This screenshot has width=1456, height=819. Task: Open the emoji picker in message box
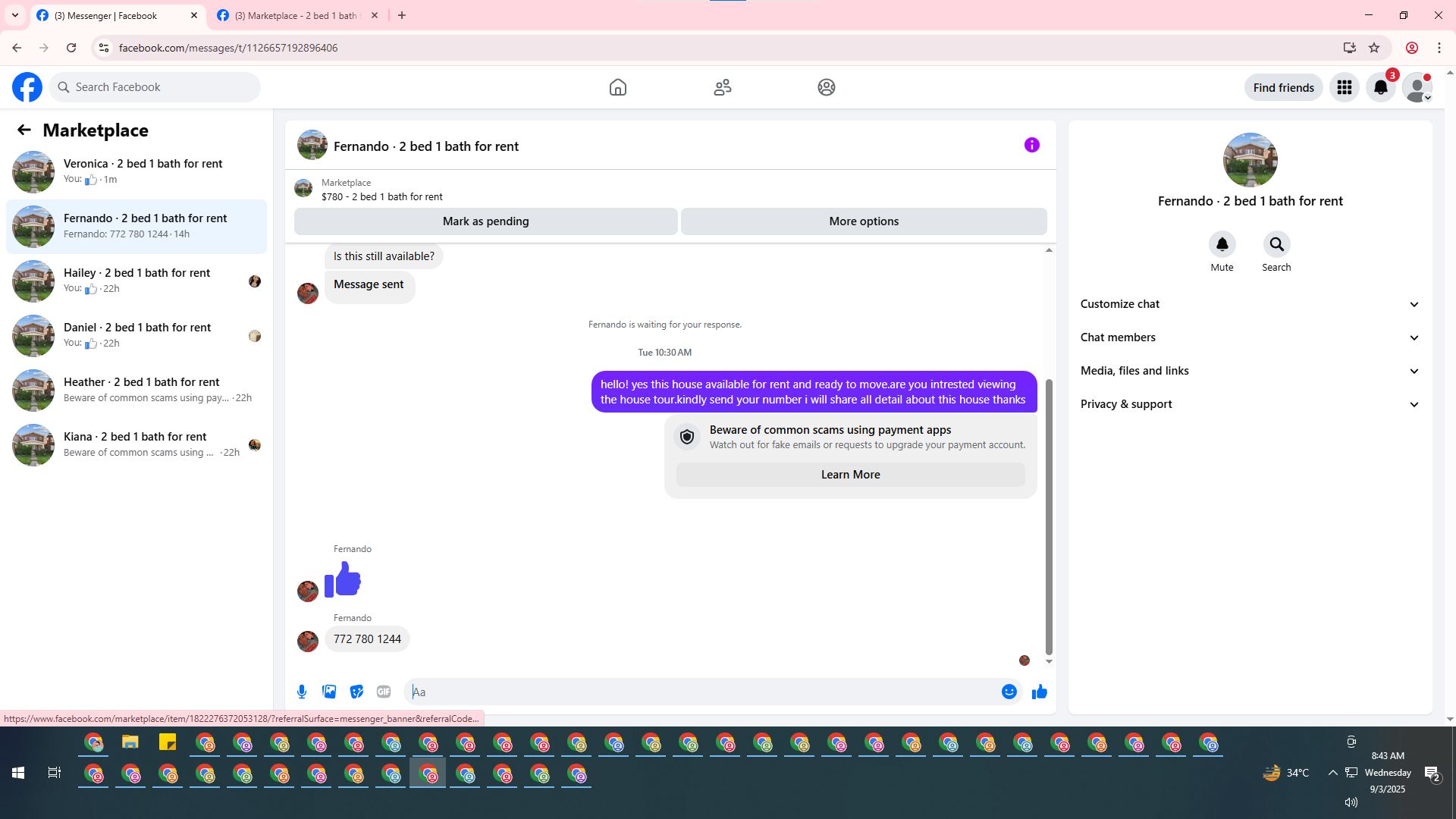pos(1009,692)
